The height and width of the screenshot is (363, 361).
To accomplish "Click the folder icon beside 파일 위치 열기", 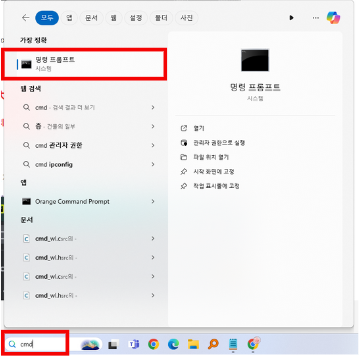I will (x=184, y=157).
